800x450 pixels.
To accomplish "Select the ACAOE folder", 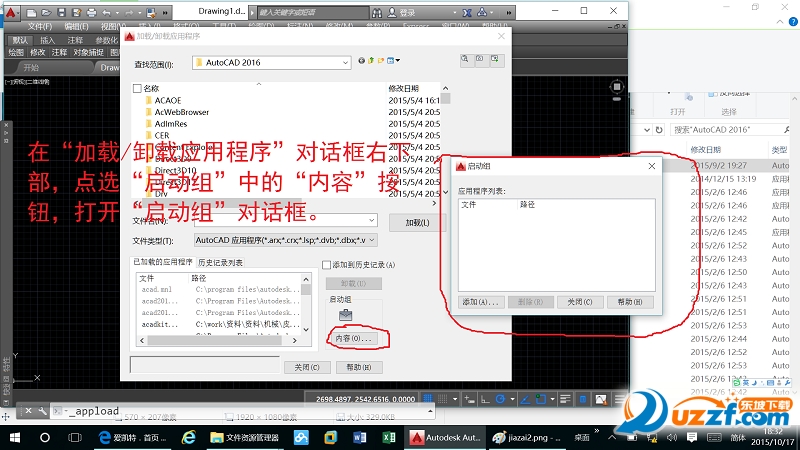I will click(x=168, y=101).
